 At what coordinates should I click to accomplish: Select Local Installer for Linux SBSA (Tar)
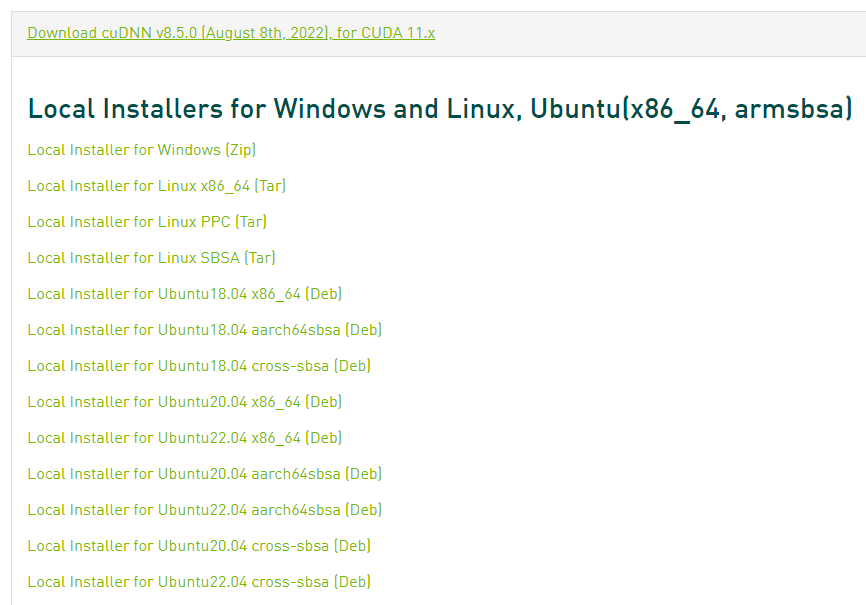pyautogui.click(x=151, y=257)
